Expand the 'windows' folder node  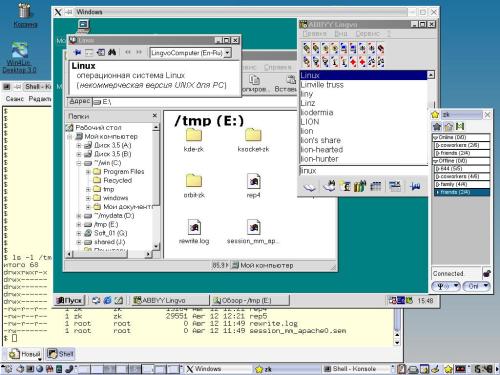coord(88,198)
